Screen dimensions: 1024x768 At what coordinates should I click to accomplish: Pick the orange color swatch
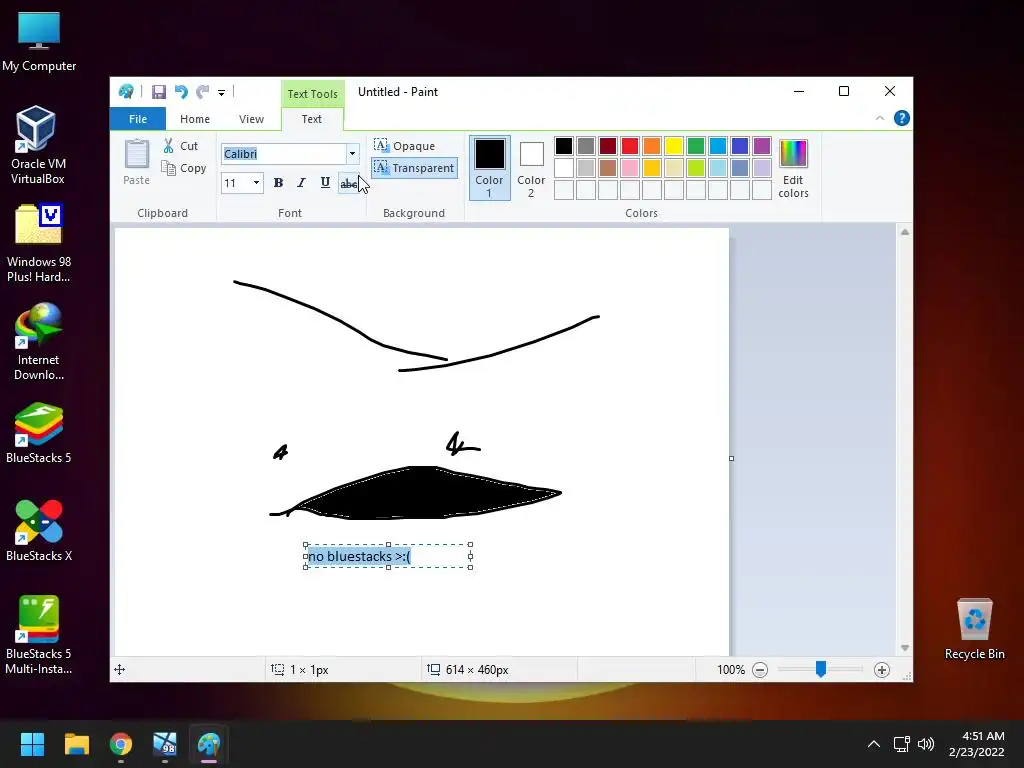click(x=652, y=146)
